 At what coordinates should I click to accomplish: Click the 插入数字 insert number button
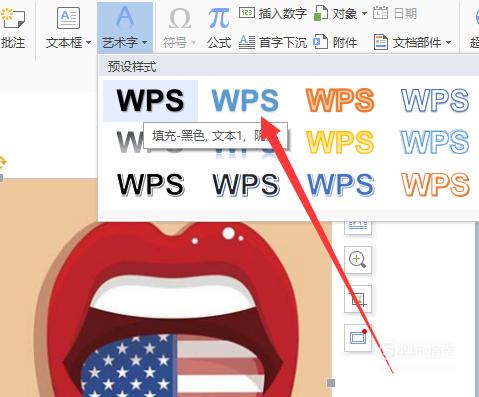(x=273, y=13)
